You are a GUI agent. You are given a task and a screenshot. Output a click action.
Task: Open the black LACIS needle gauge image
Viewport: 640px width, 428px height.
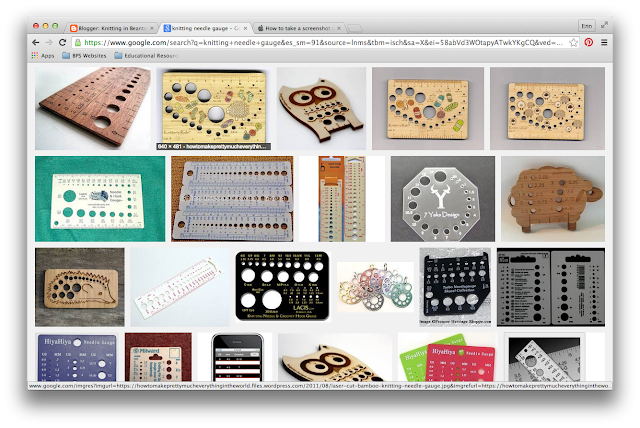(x=282, y=286)
